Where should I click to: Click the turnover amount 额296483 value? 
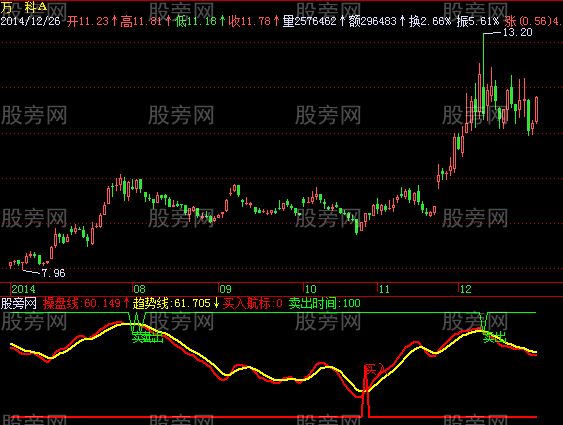pyautogui.click(x=373, y=21)
